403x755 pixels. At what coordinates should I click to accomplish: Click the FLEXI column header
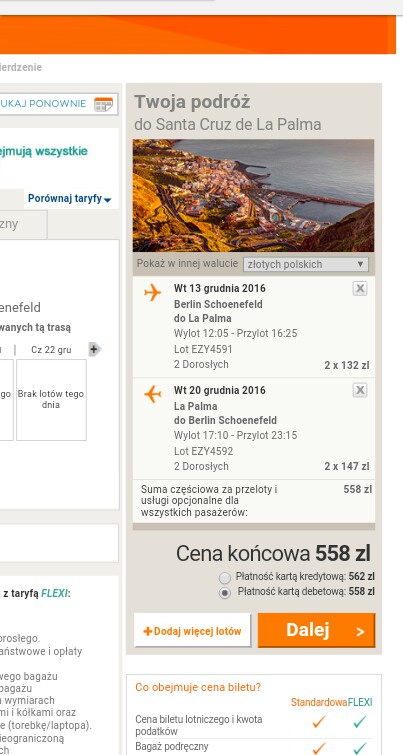coord(360,703)
